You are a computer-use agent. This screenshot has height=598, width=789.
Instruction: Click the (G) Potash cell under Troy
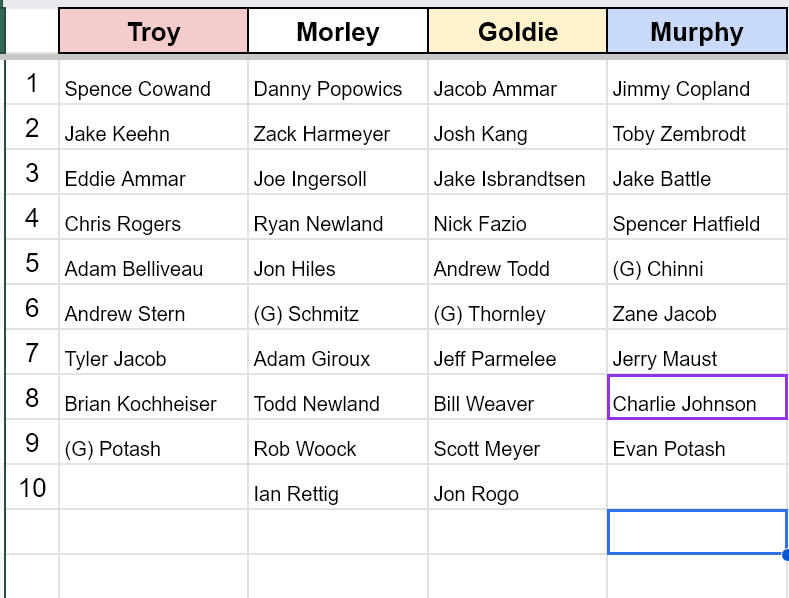coord(153,442)
